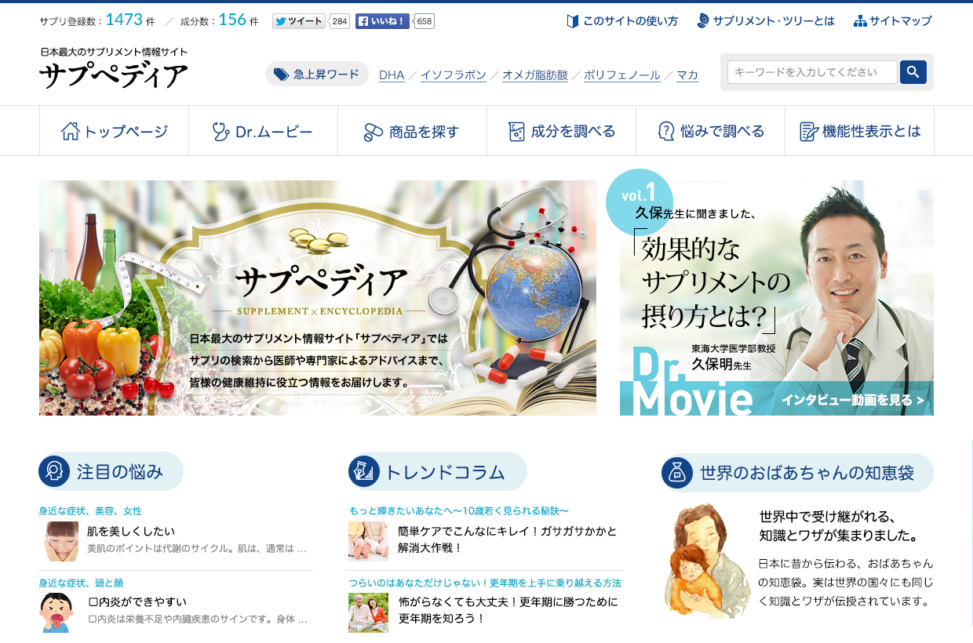Click the サプペディア site logo
973x643 pixels.
[113, 75]
